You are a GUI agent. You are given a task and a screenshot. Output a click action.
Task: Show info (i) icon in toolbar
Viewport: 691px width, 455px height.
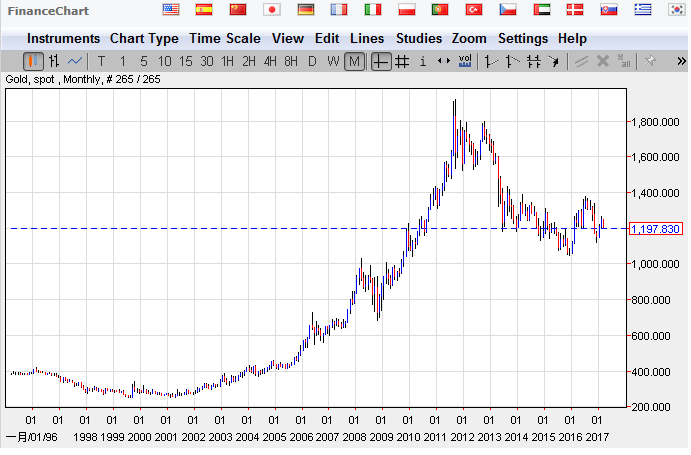click(x=423, y=61)
